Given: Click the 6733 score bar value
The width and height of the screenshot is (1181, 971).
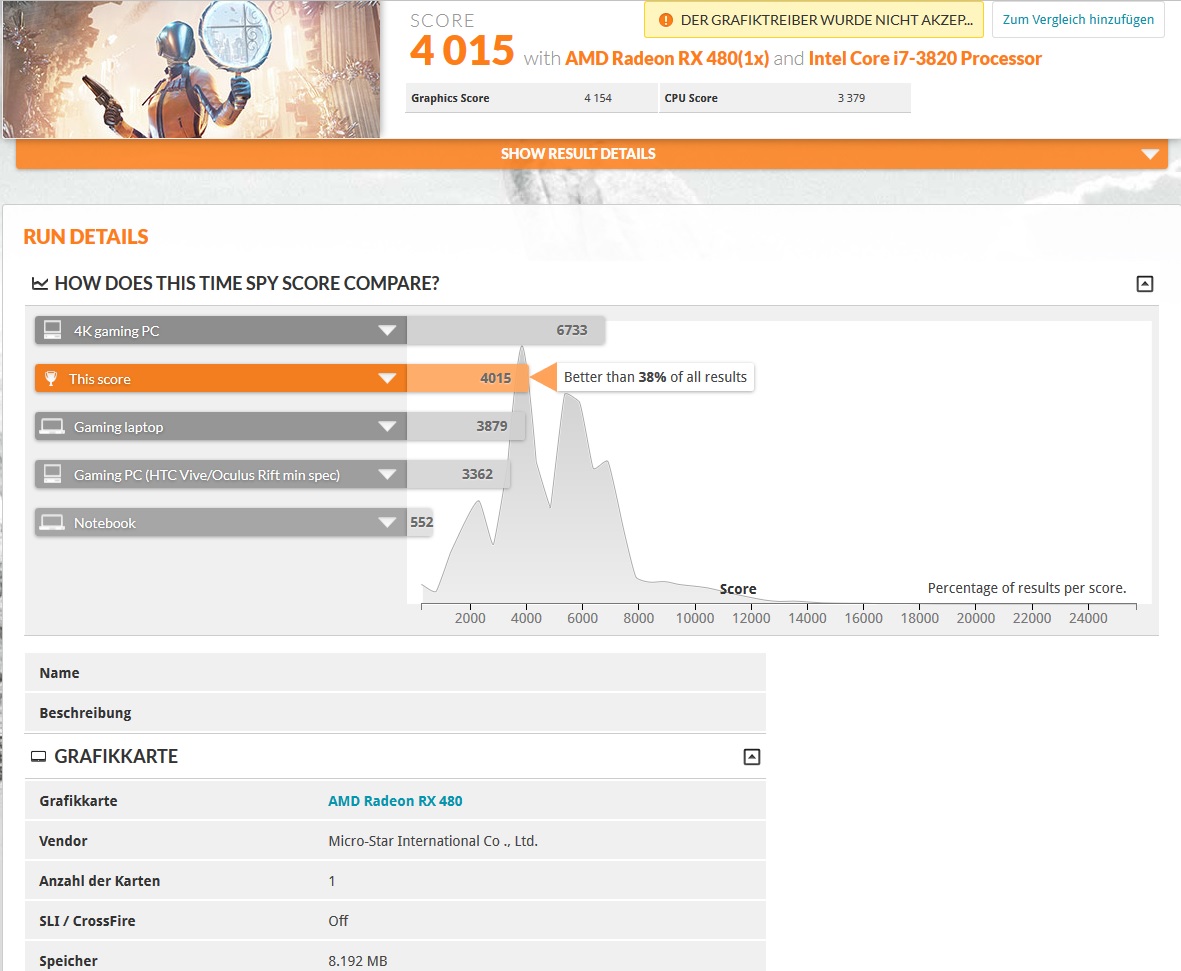Looking at the screenshot, I should 572,330.
